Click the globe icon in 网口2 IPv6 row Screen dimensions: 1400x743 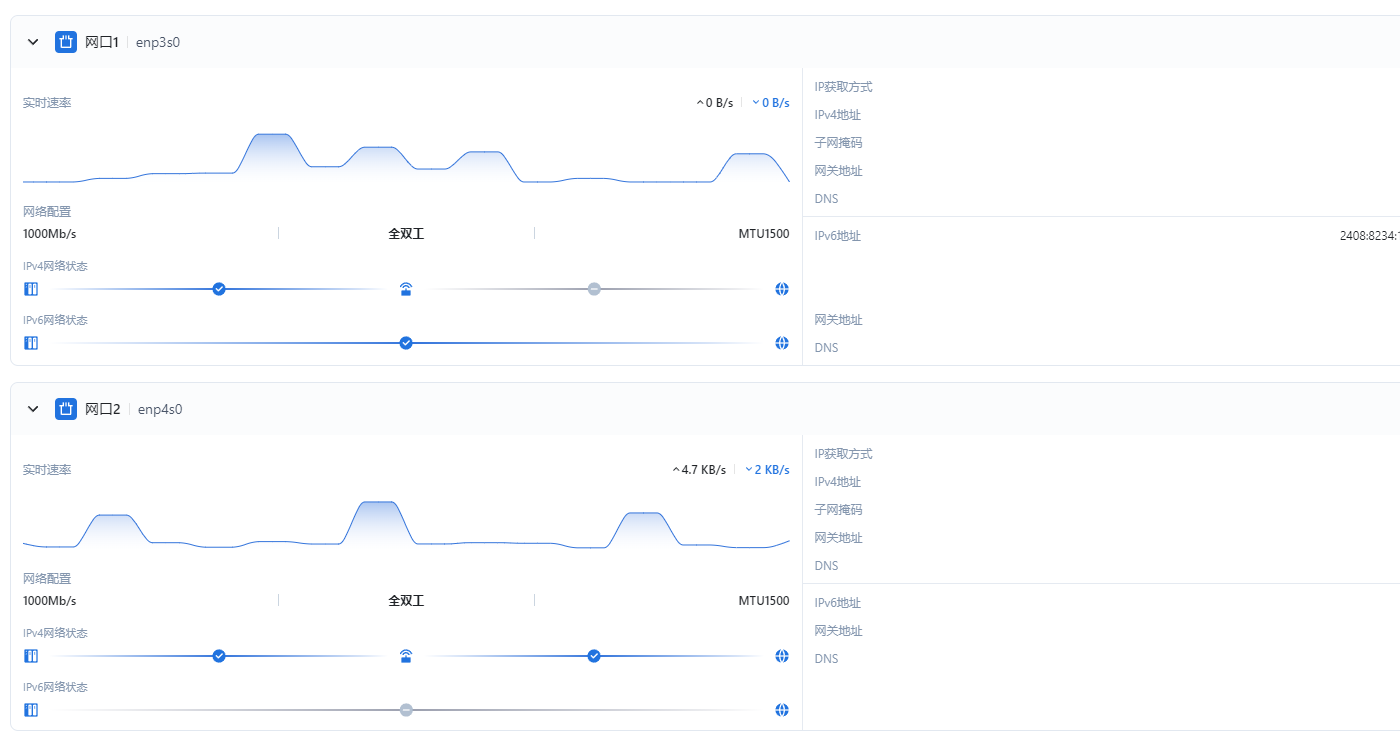coord(782,710)
